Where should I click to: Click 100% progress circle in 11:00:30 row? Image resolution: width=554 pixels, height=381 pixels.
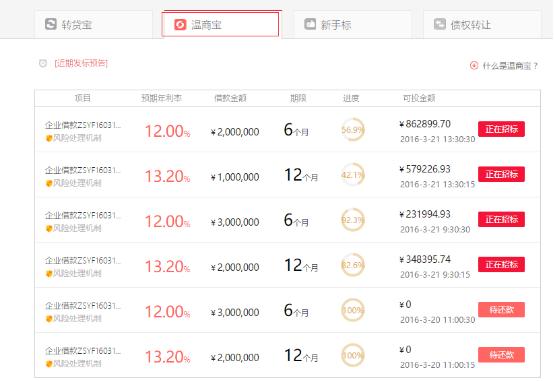353,310
